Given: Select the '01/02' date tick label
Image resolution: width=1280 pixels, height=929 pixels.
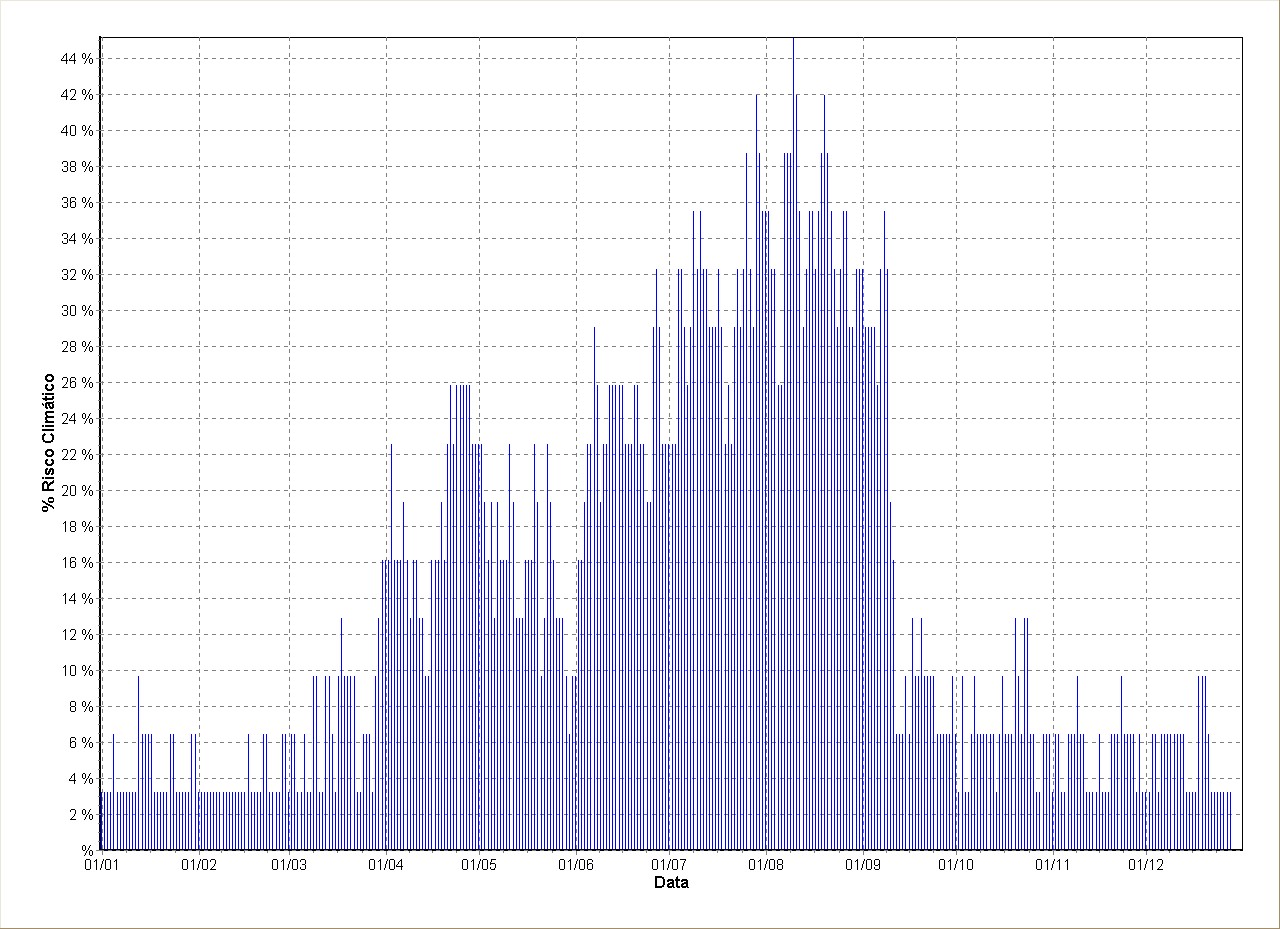Looking at the screenshot, I should (199, 865).
